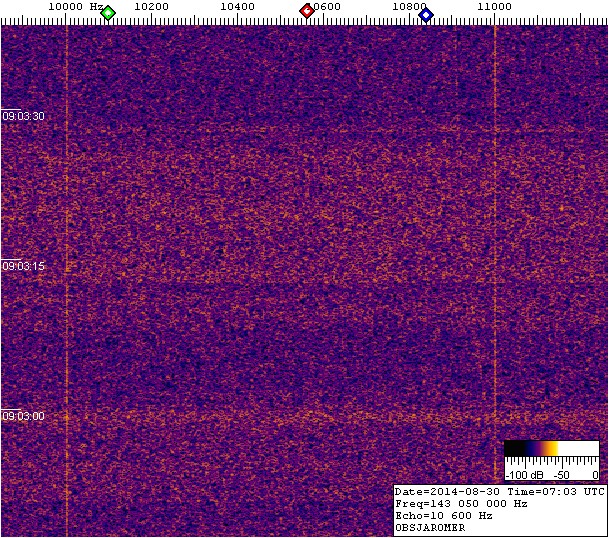Click the dB color scale gradient bar
Screen dimensions: 609x538
point(551,449)
